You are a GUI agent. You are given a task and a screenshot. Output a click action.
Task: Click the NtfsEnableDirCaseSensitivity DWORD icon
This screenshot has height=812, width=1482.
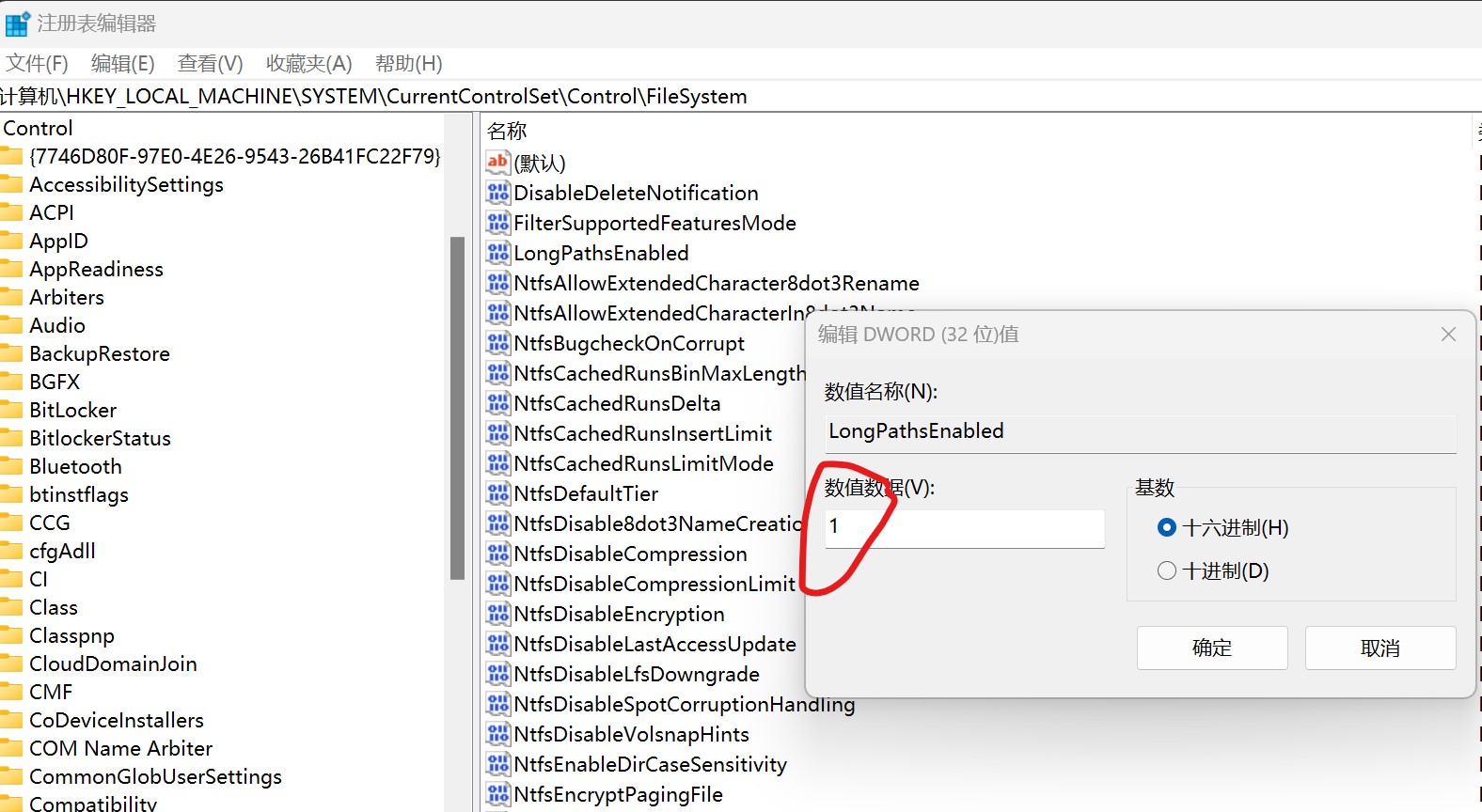coord(497,764)
